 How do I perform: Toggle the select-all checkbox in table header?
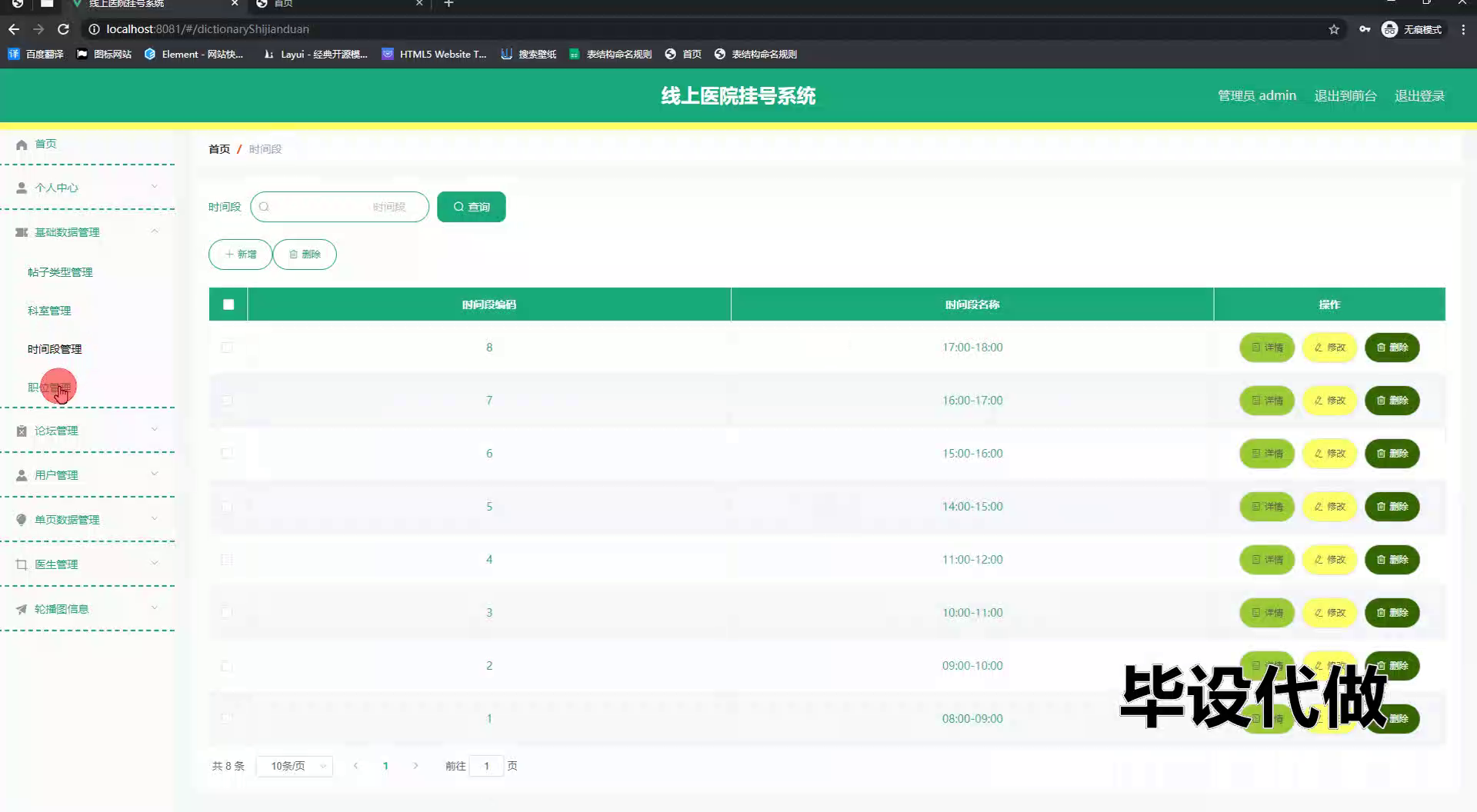[228, 304]
